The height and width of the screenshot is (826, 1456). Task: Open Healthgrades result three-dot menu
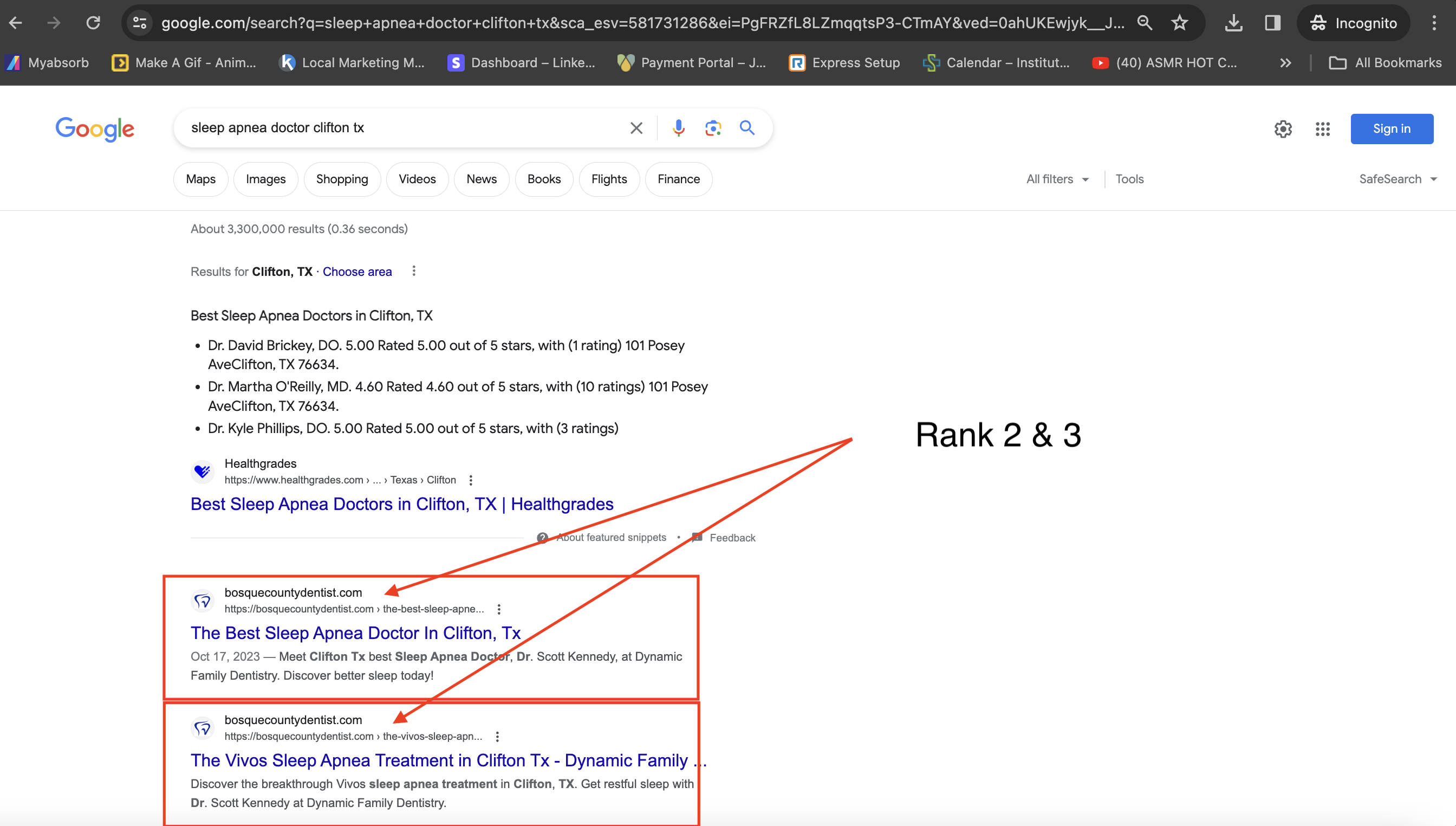point(471,480)
